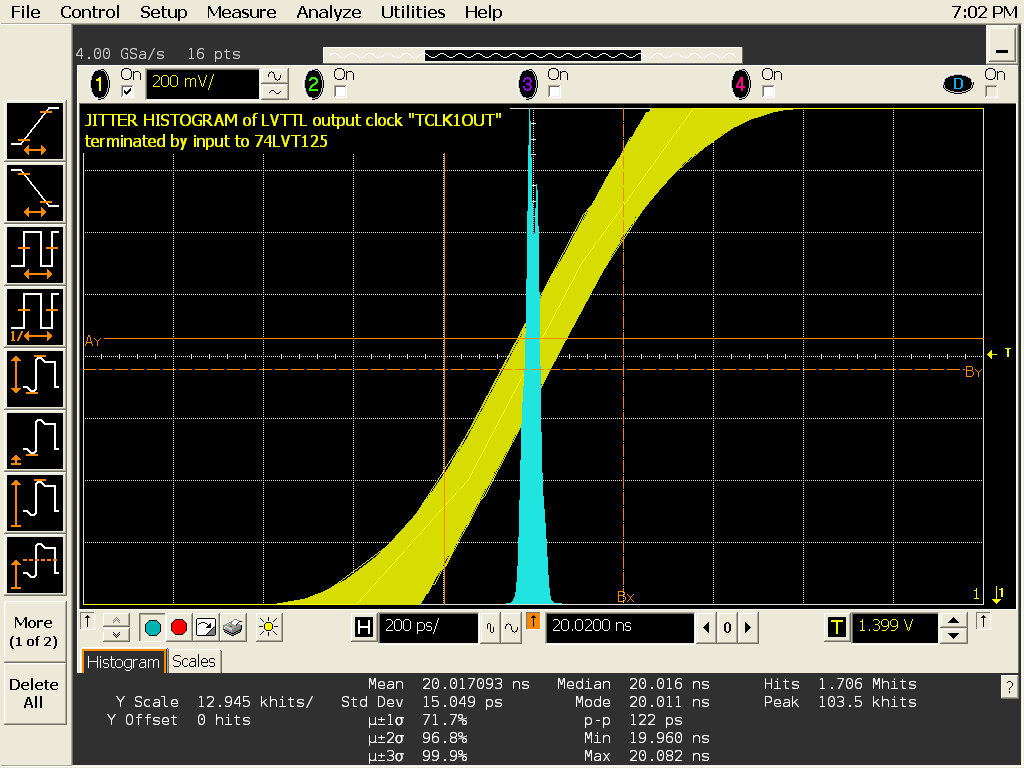Click the Delete All measurements button
Screen dimensions: 1024x768
pos(34,694)
